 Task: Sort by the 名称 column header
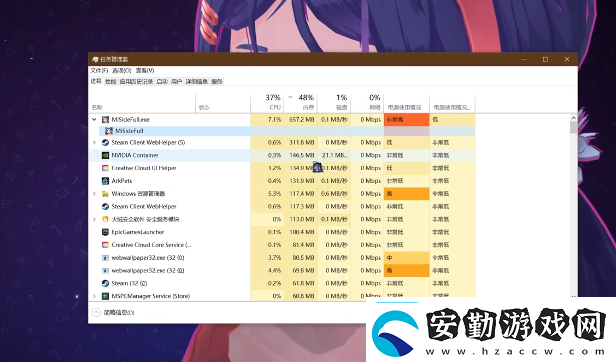point(142,103)
